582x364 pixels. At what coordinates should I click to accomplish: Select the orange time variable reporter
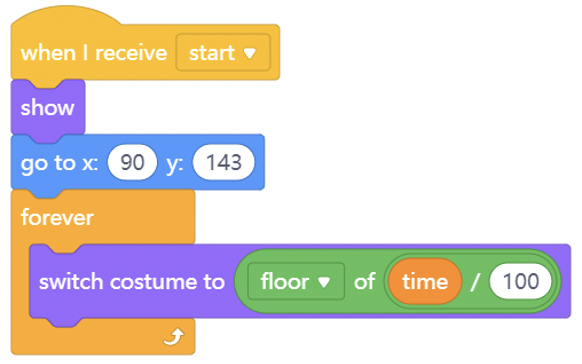(x=425, y=281)
